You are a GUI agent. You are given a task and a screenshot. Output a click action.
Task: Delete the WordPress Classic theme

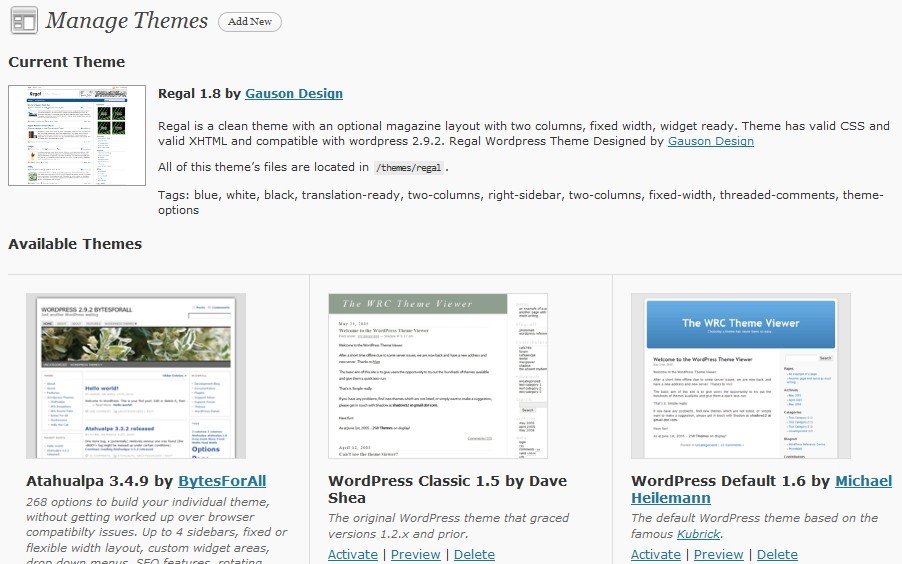[474, 554]
